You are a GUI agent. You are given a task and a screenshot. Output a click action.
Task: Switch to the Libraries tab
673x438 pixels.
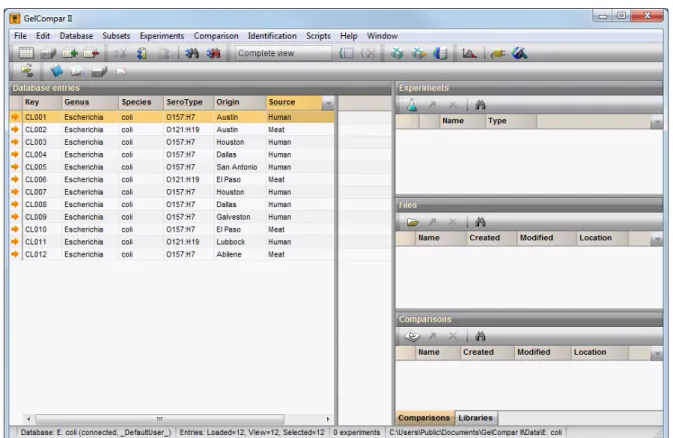pos(475,418)
